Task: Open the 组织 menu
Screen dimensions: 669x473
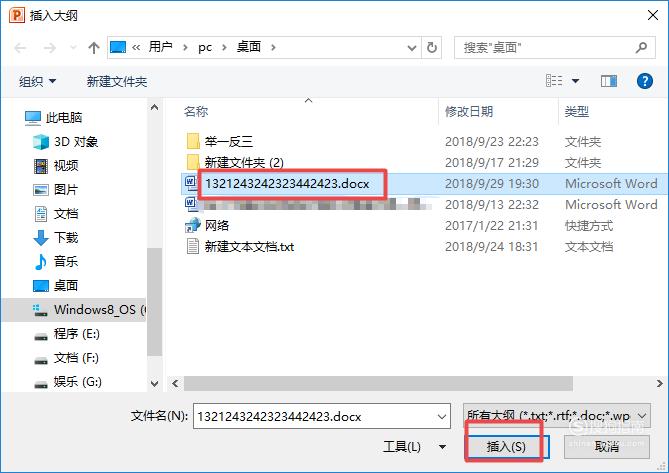Action: pos(38,81)
